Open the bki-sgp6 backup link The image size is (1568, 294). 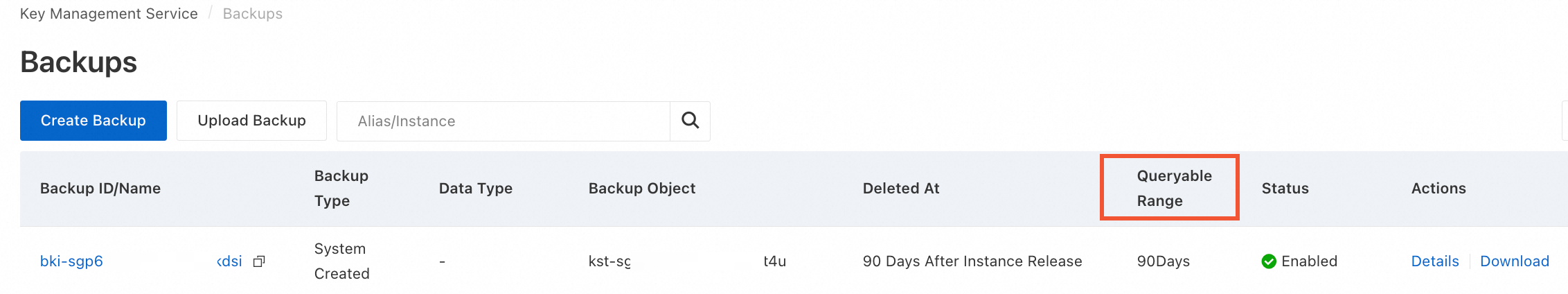[x=71, y=261]
